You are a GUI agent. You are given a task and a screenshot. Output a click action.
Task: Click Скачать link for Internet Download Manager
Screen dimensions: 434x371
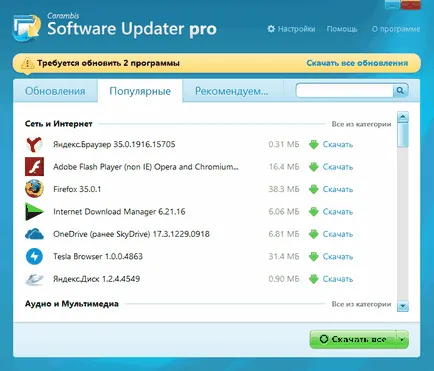tap(338, 212)
